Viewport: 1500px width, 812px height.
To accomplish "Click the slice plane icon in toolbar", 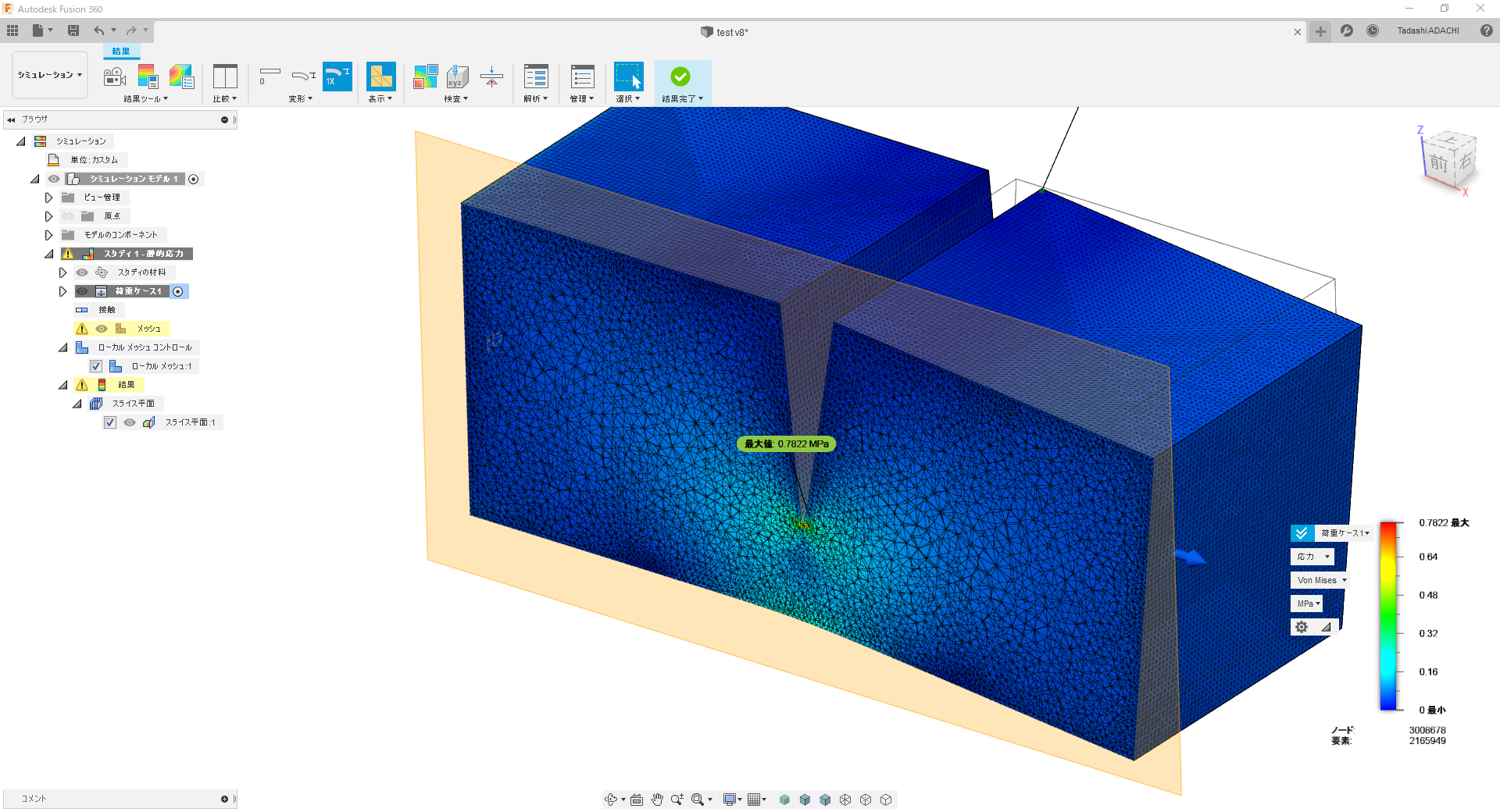I will tap(491, 77).
